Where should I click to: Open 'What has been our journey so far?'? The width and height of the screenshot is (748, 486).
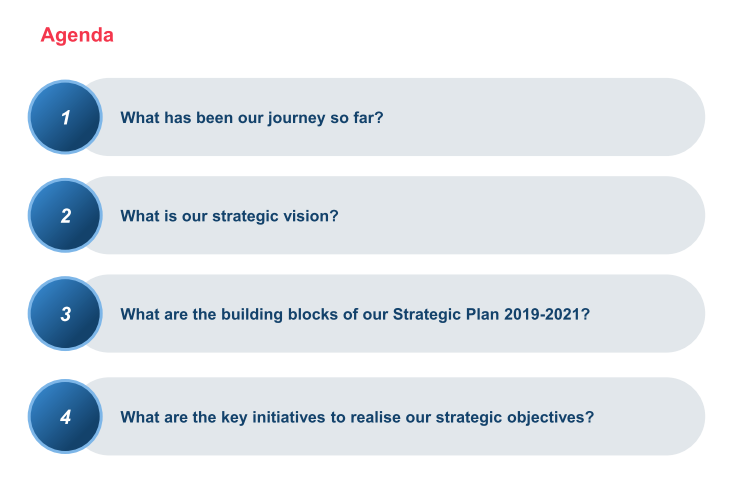click(252, 117)
